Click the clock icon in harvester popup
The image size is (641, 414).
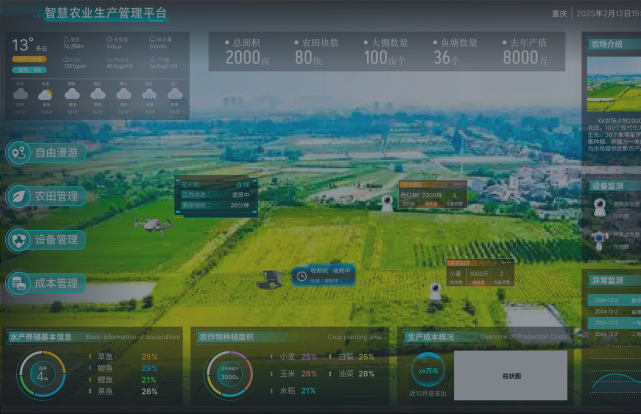pos(301,275)
